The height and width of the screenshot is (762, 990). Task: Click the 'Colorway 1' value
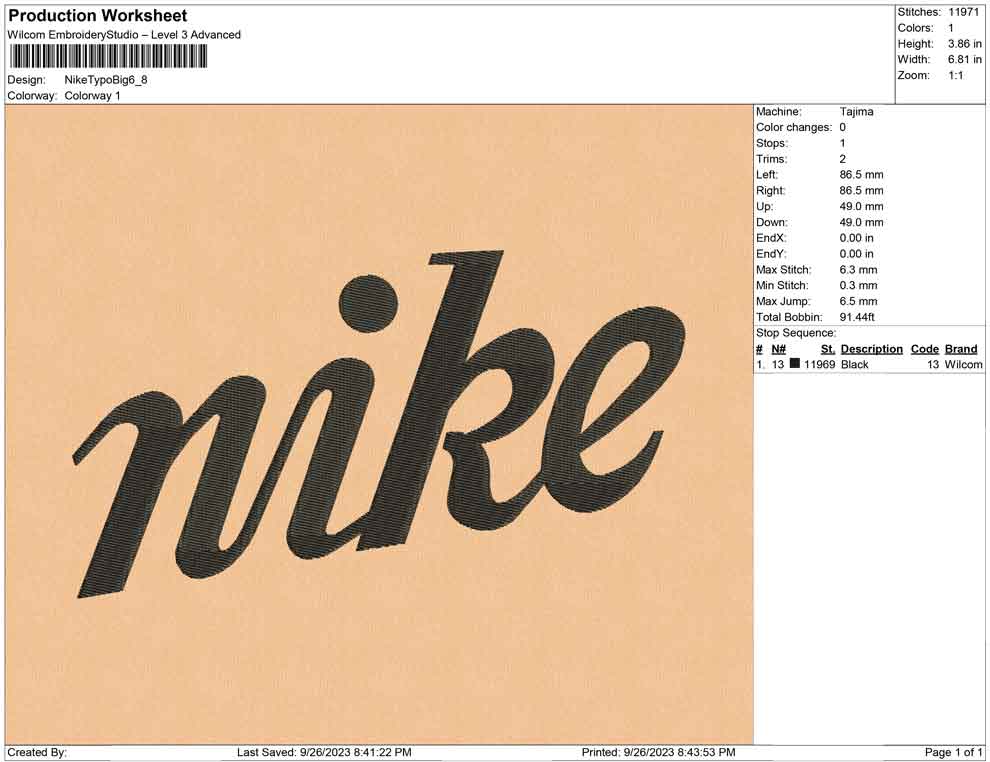[x=92, y=96]
